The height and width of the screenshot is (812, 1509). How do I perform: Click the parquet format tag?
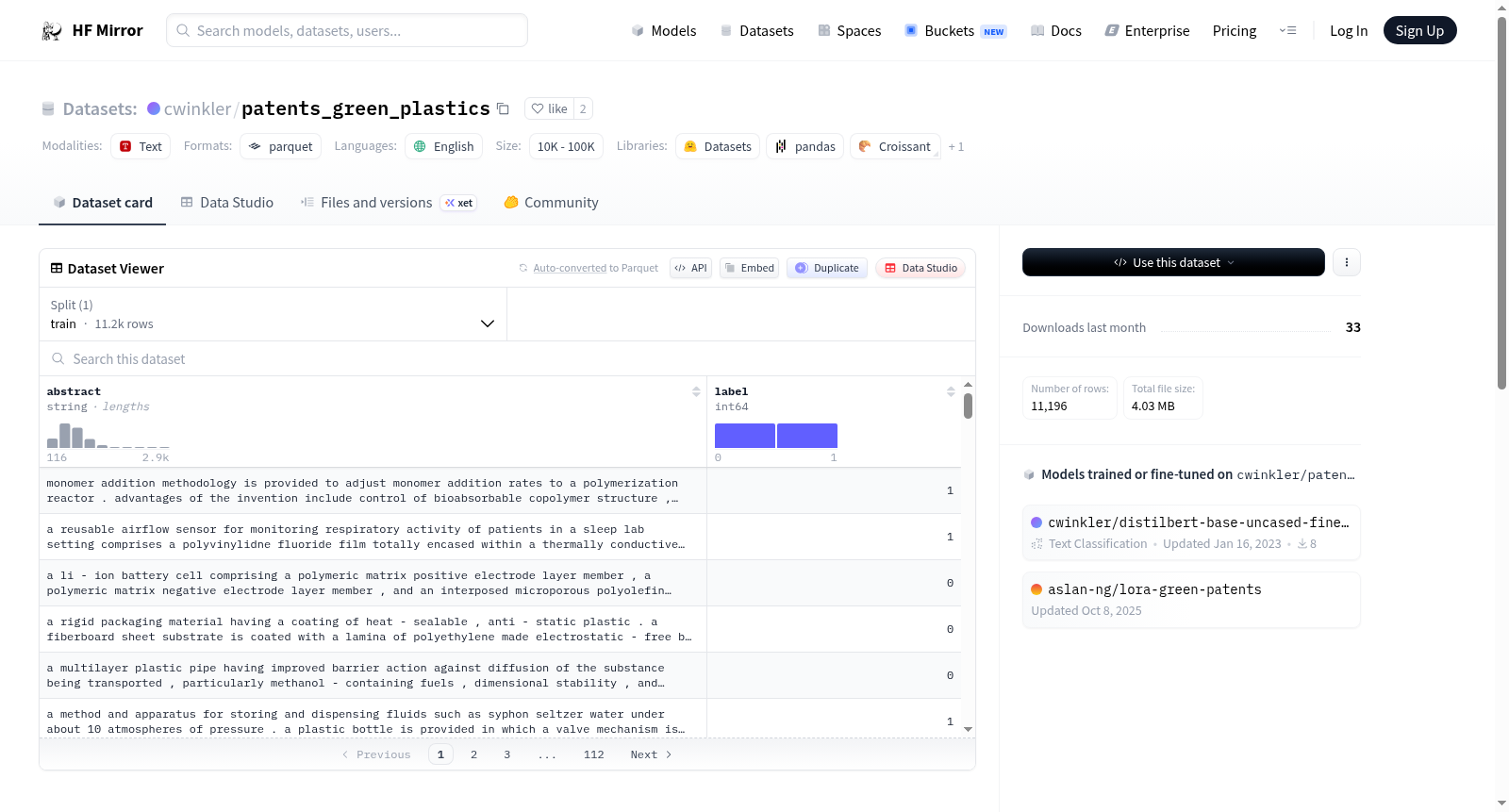(x=281, y=146)
